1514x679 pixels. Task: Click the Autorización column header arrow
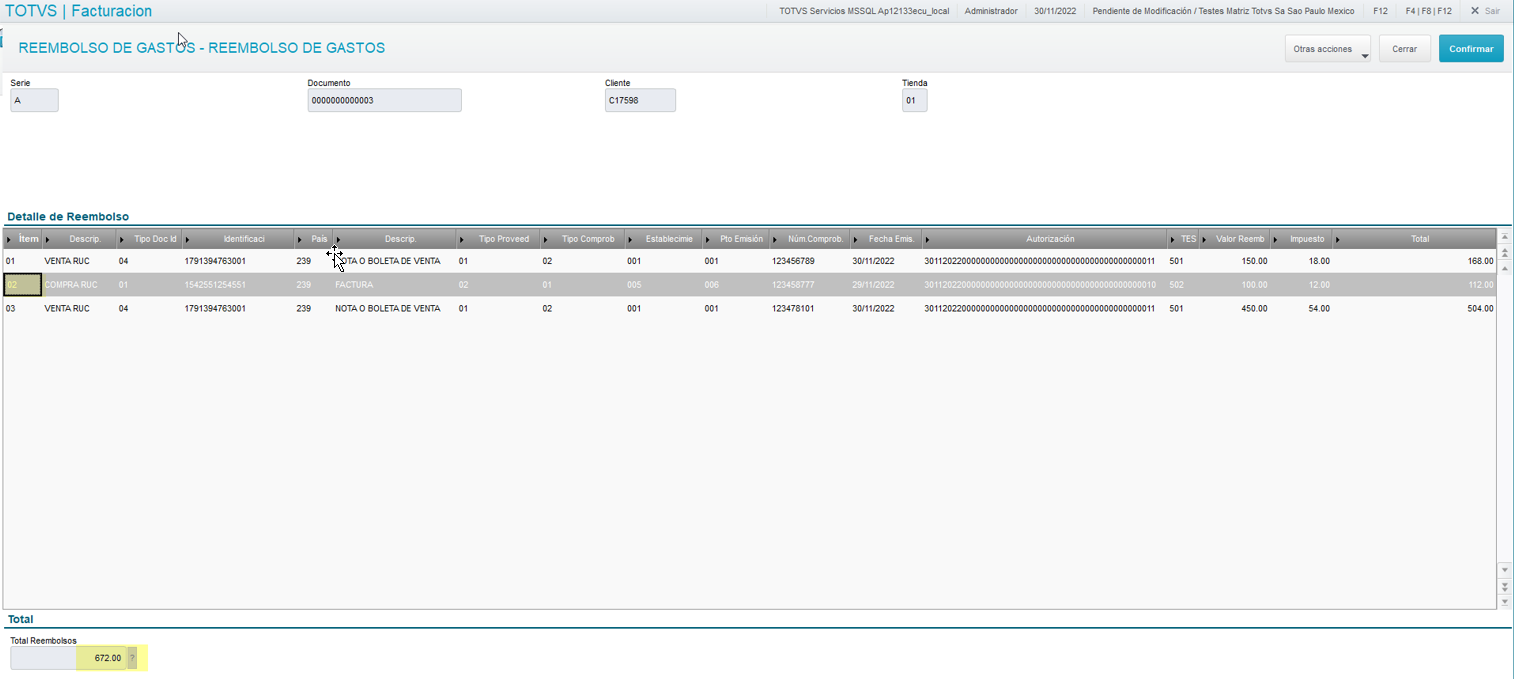(927, 239)
